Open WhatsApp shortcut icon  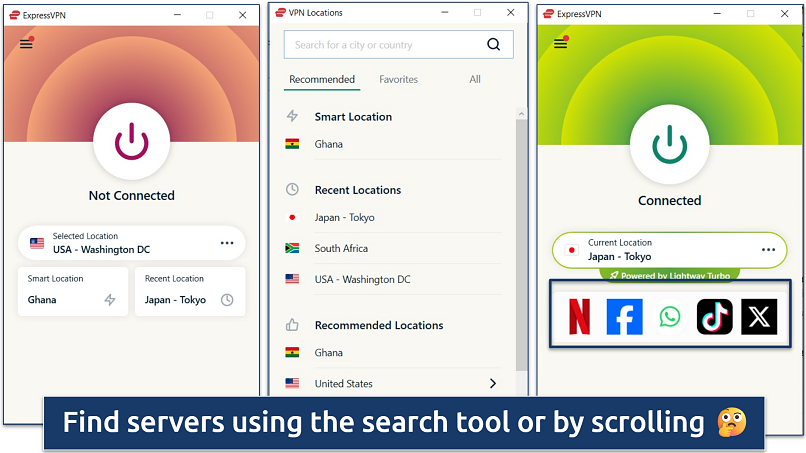point(669,317)
